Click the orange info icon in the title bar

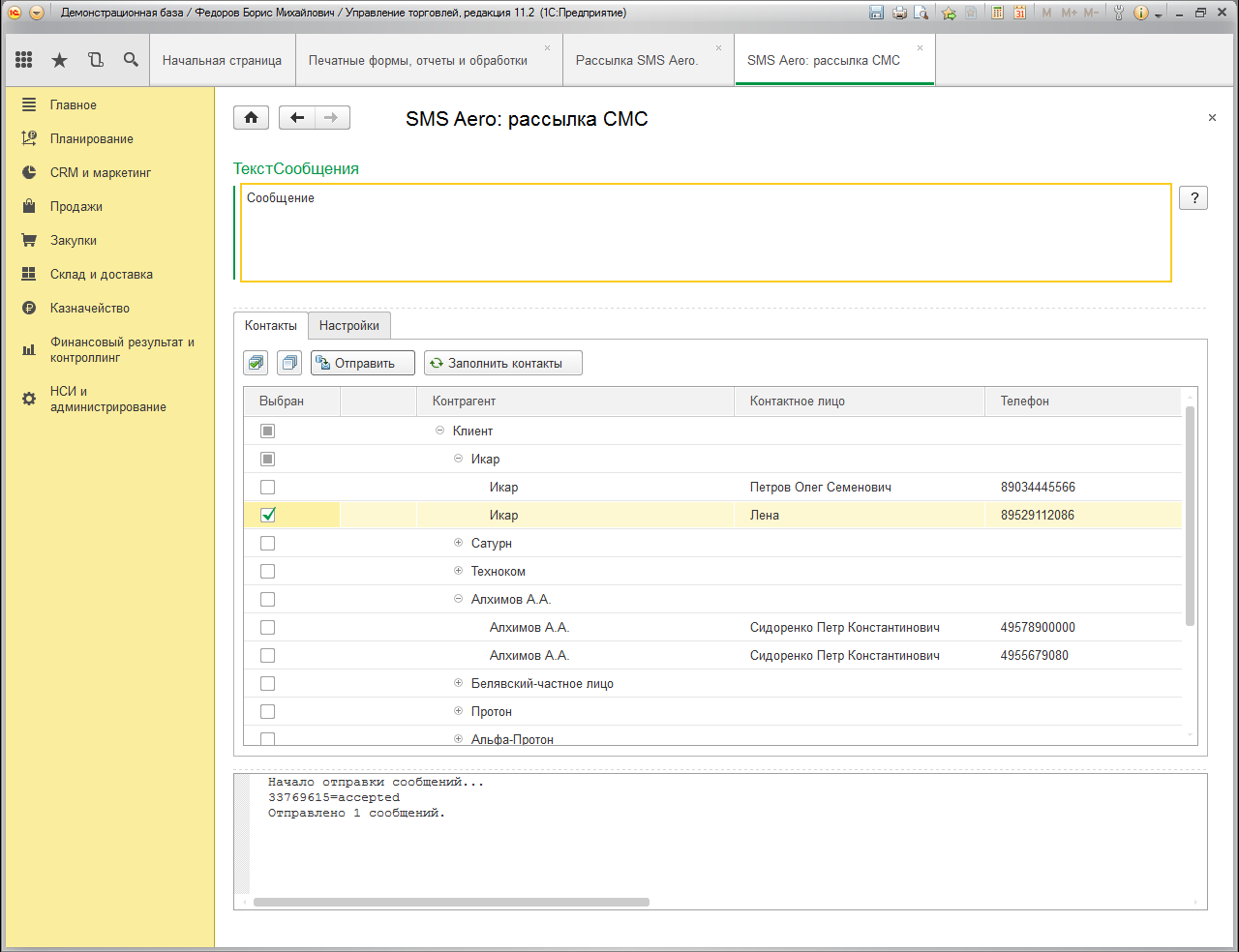click(1141, 13)
